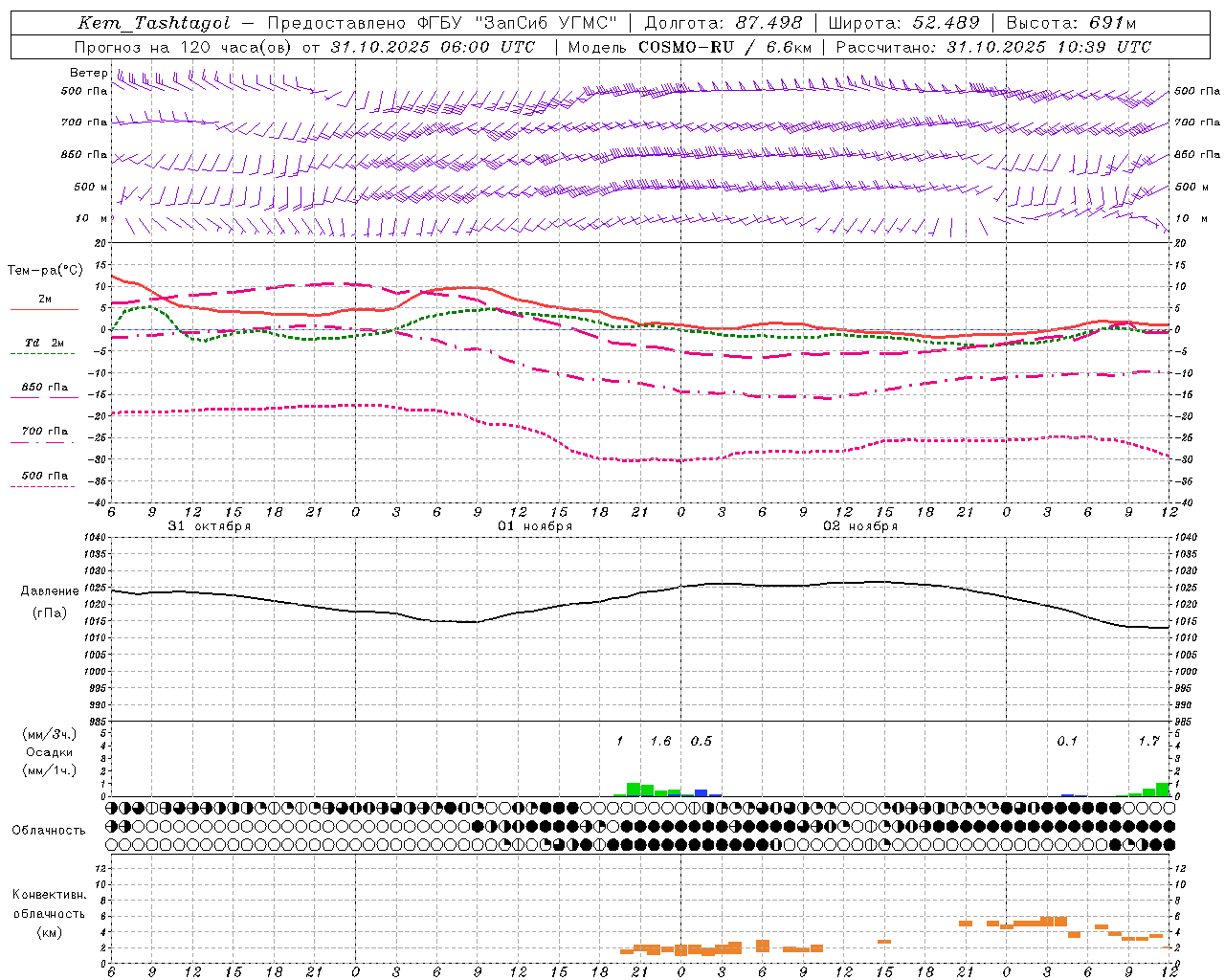Click the 500 гПа dotted temperature legend entry
This screenshot has height=980, width=1225.
(44, 476)
